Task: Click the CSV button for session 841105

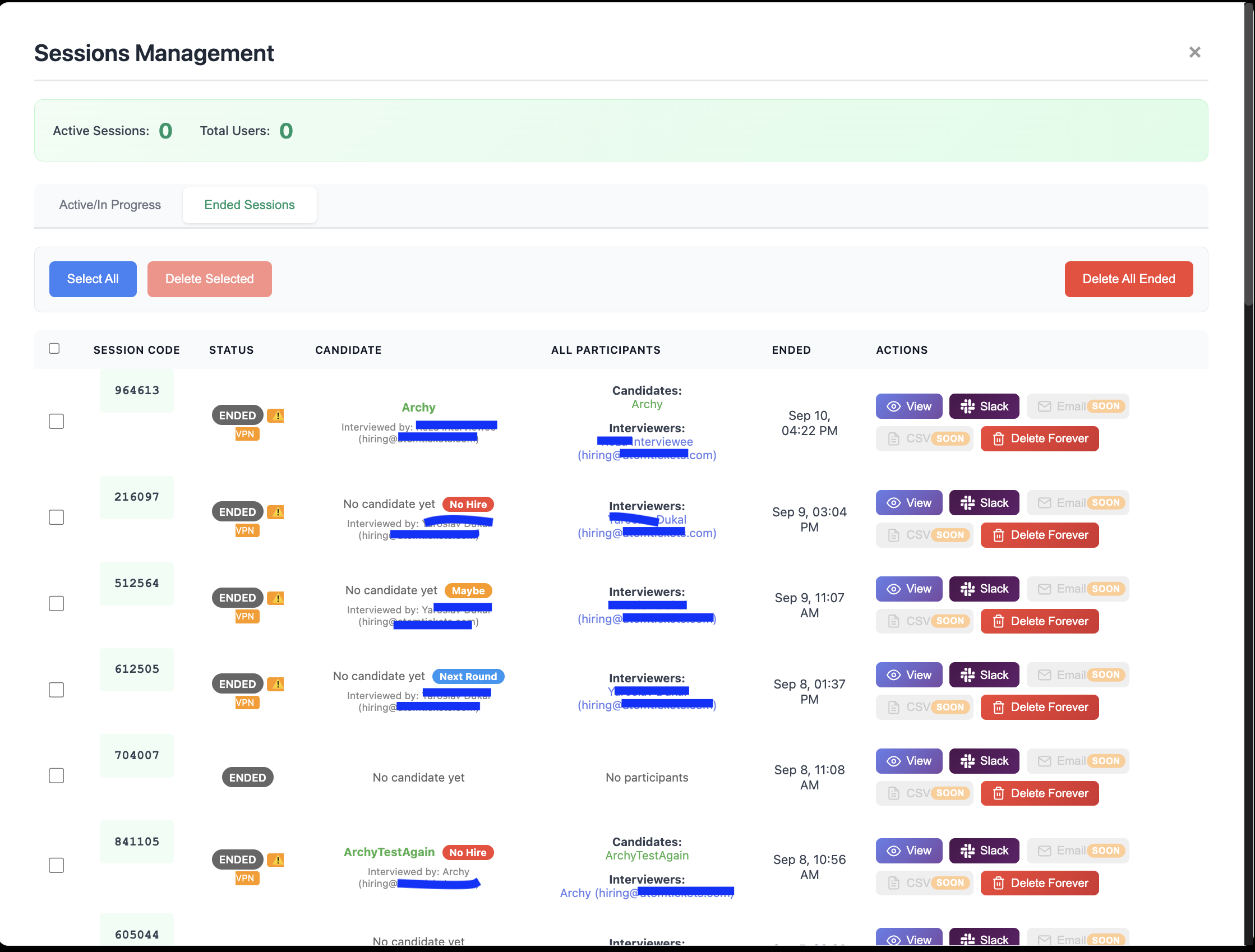Action: 924,883
